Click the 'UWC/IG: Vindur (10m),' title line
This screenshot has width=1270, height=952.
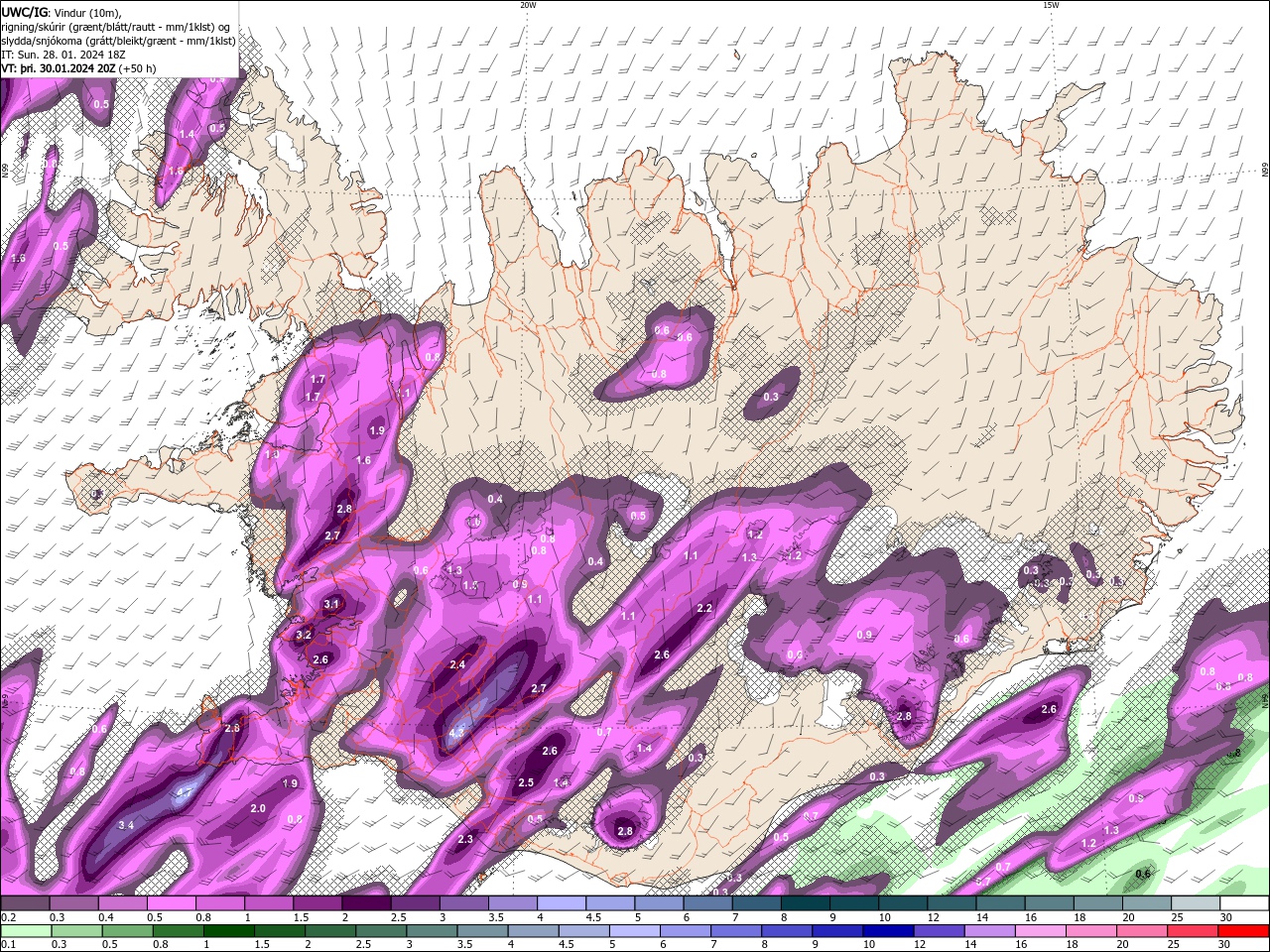click(62, 12)
